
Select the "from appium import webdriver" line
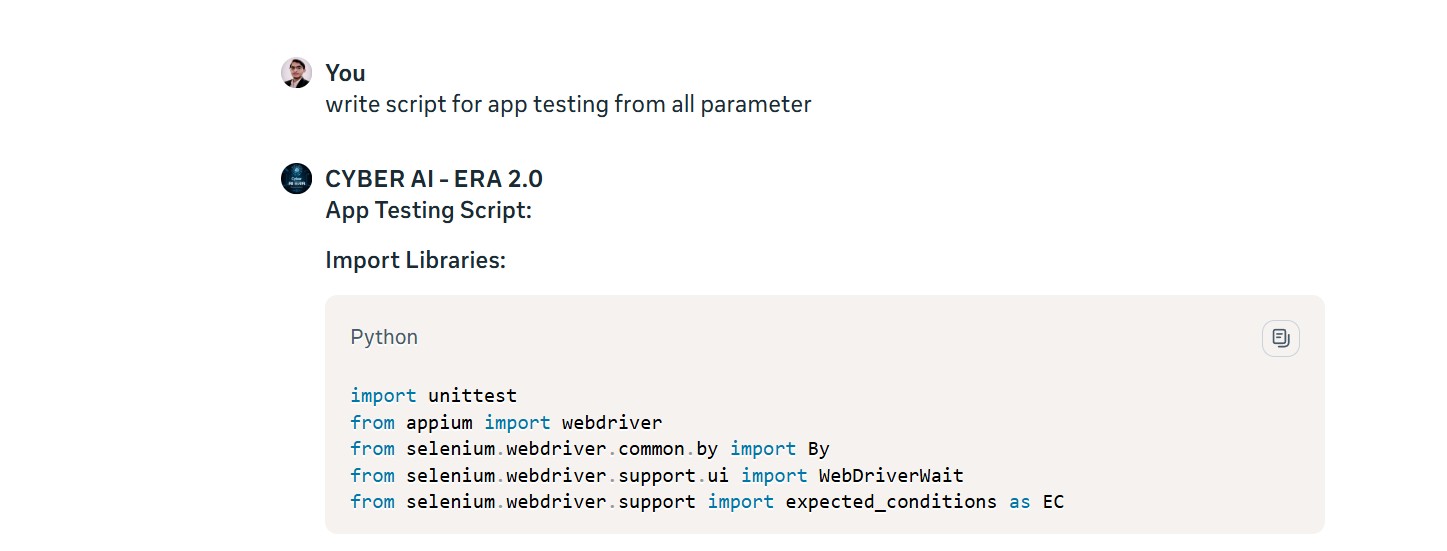[x=506, y=422]
